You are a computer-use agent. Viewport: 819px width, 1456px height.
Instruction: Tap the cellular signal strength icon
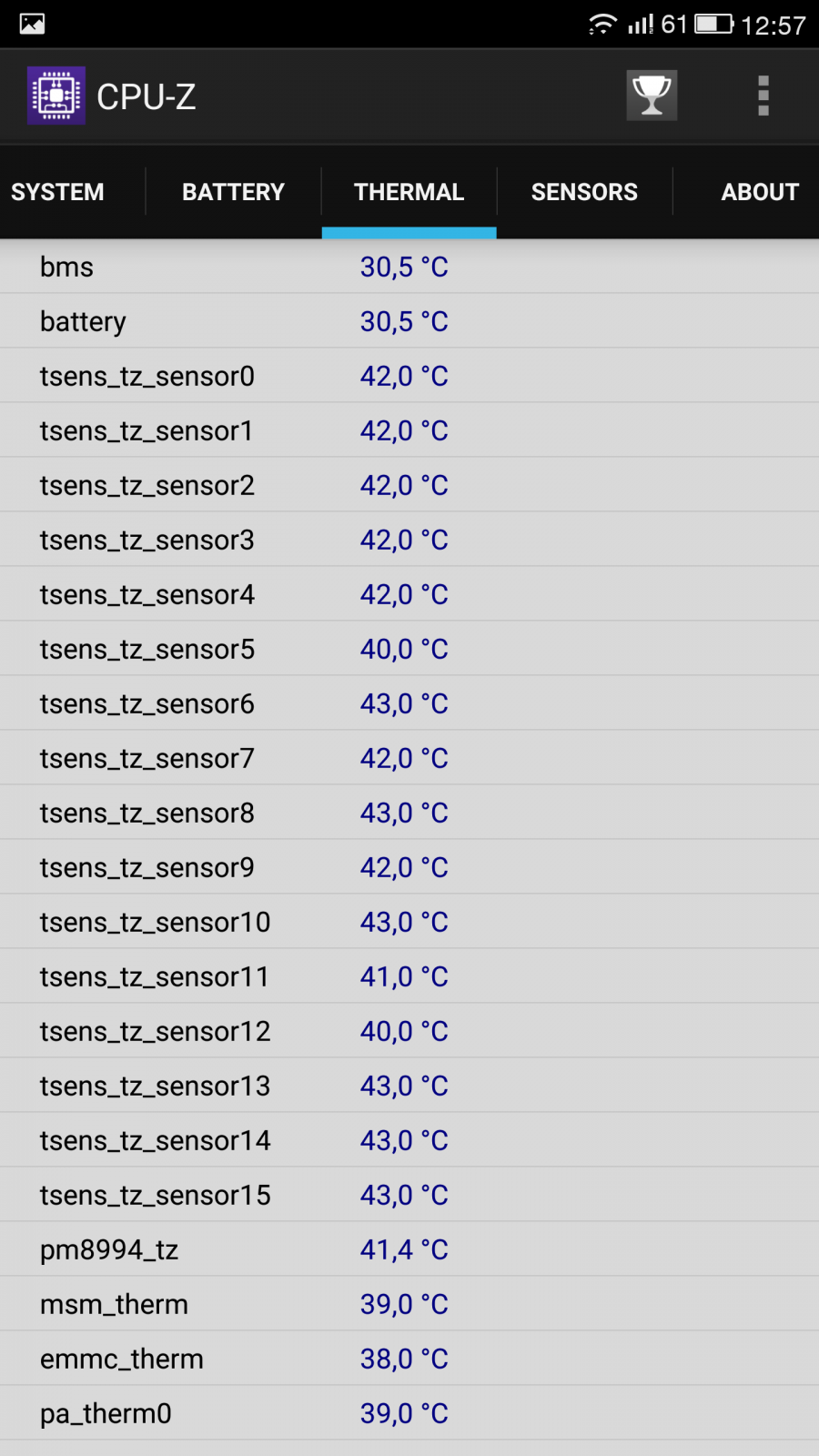click(641, 24)
